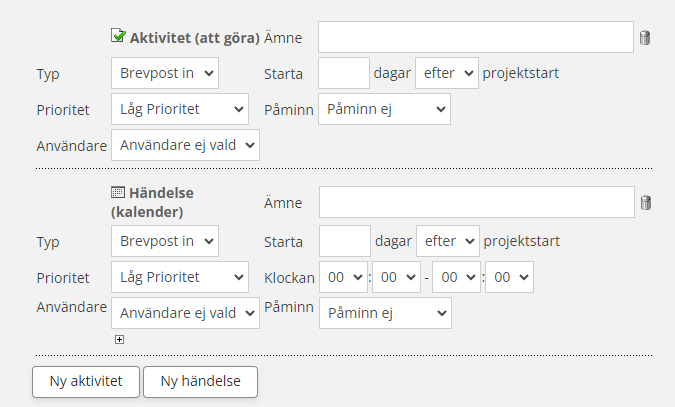Viewport: 675px width, 407px height.
Task: Open the Aktivitet Påminn dropdown
Action: pos(384,109)
